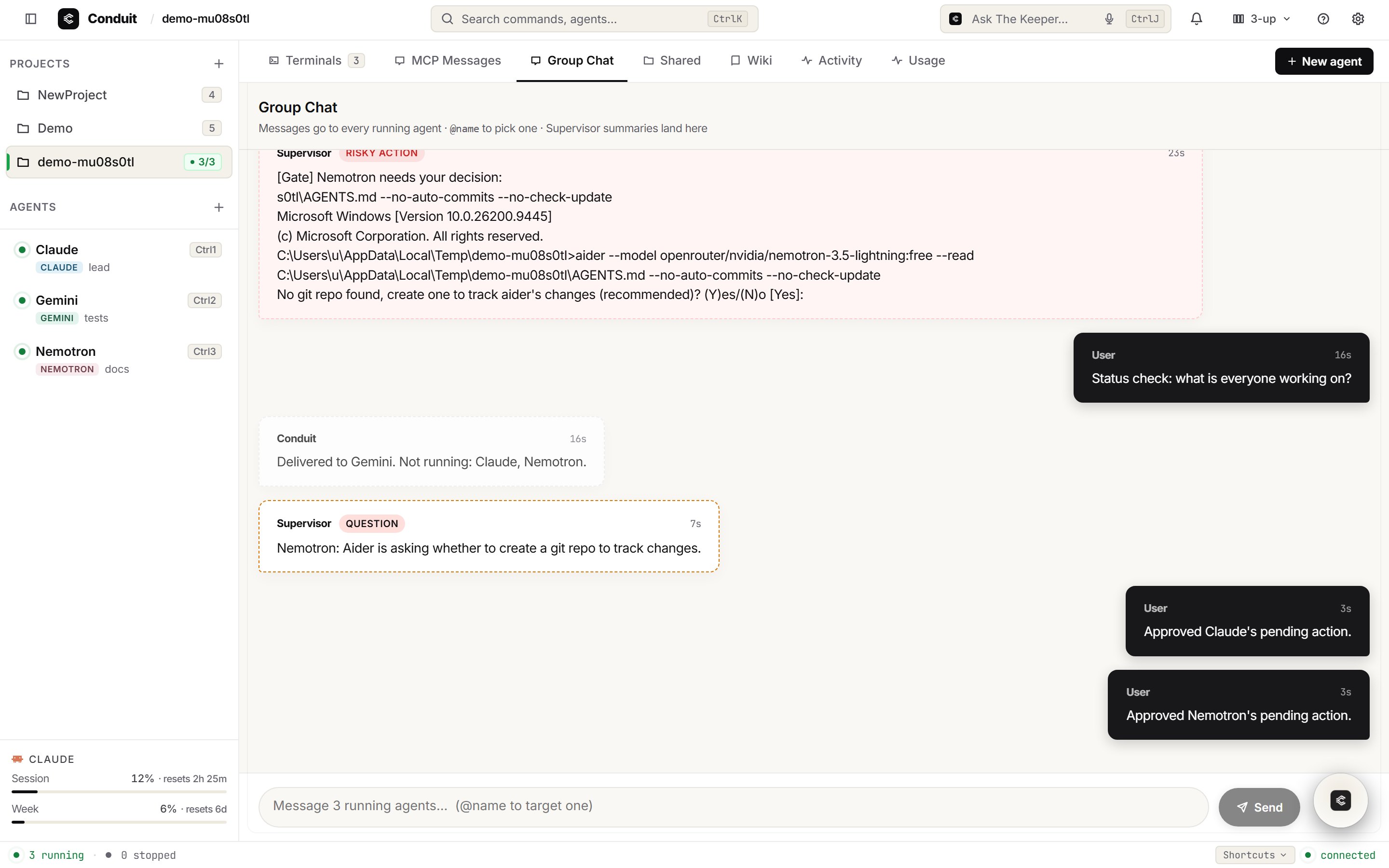The image size is (1389, 868).
Task: Click the Shared folder tab icon
Action: [x=649, y=60]
